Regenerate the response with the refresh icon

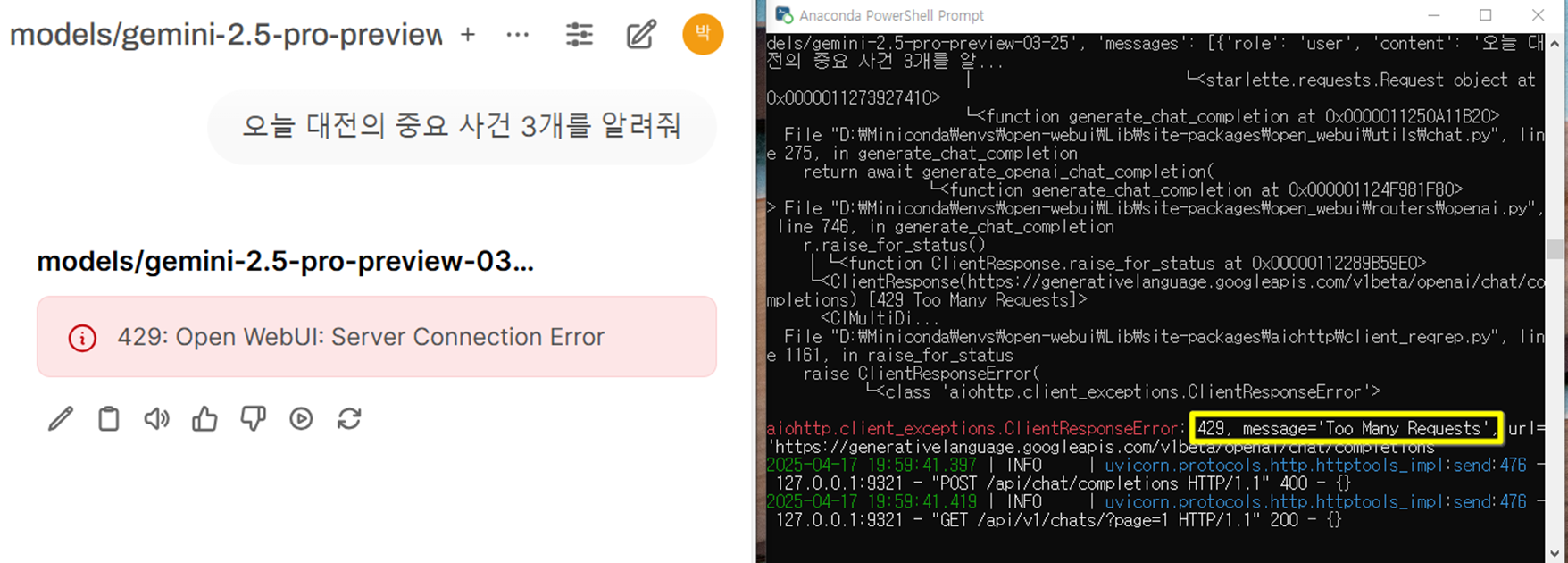tap(349, 418)
